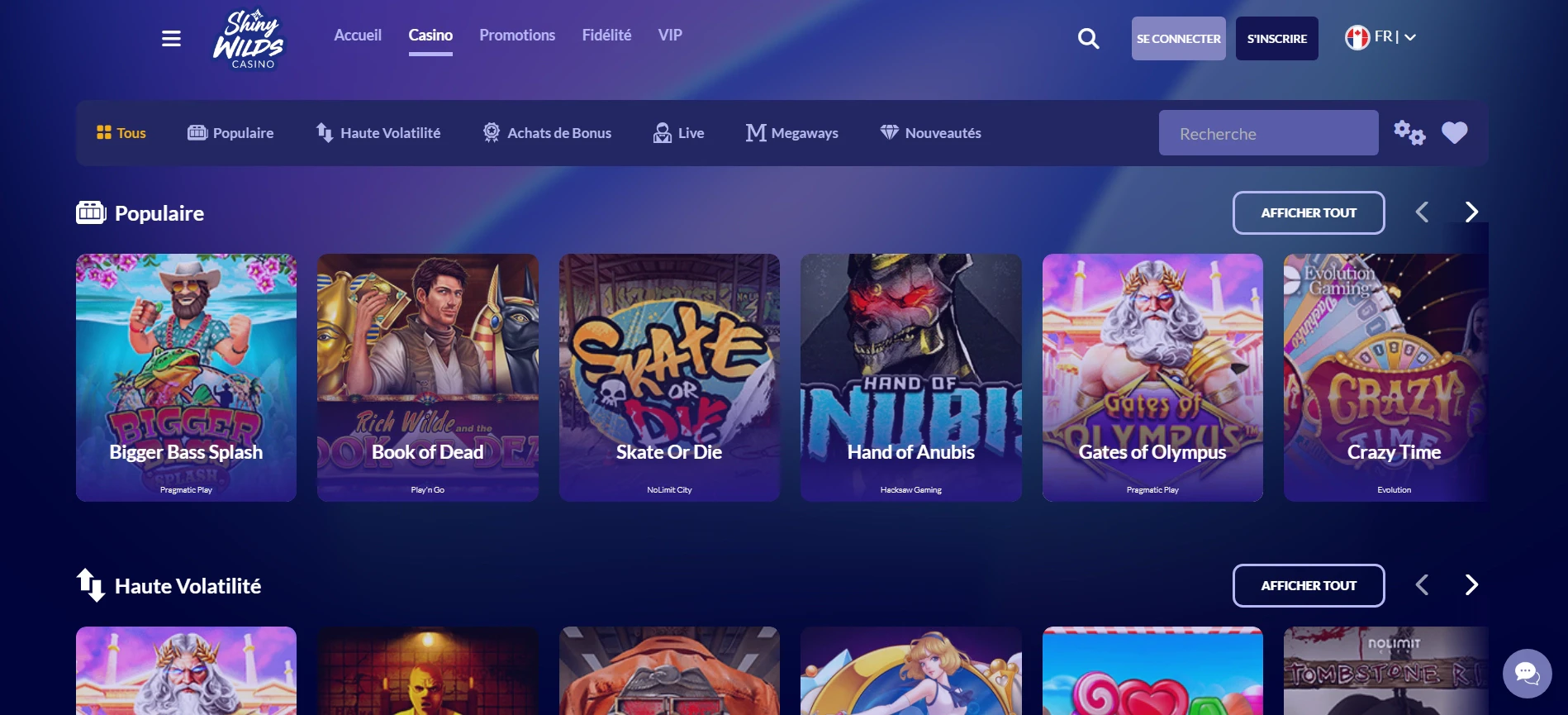Go to previous Haute Volatilité games arrow
1568x715 pixels.
(1422, 585)
